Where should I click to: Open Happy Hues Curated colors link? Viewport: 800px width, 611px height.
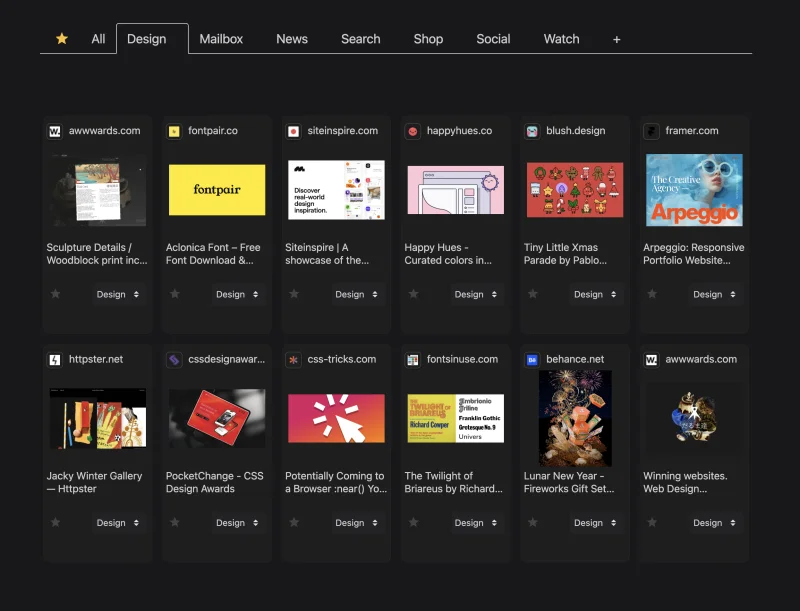click(448, 253)
